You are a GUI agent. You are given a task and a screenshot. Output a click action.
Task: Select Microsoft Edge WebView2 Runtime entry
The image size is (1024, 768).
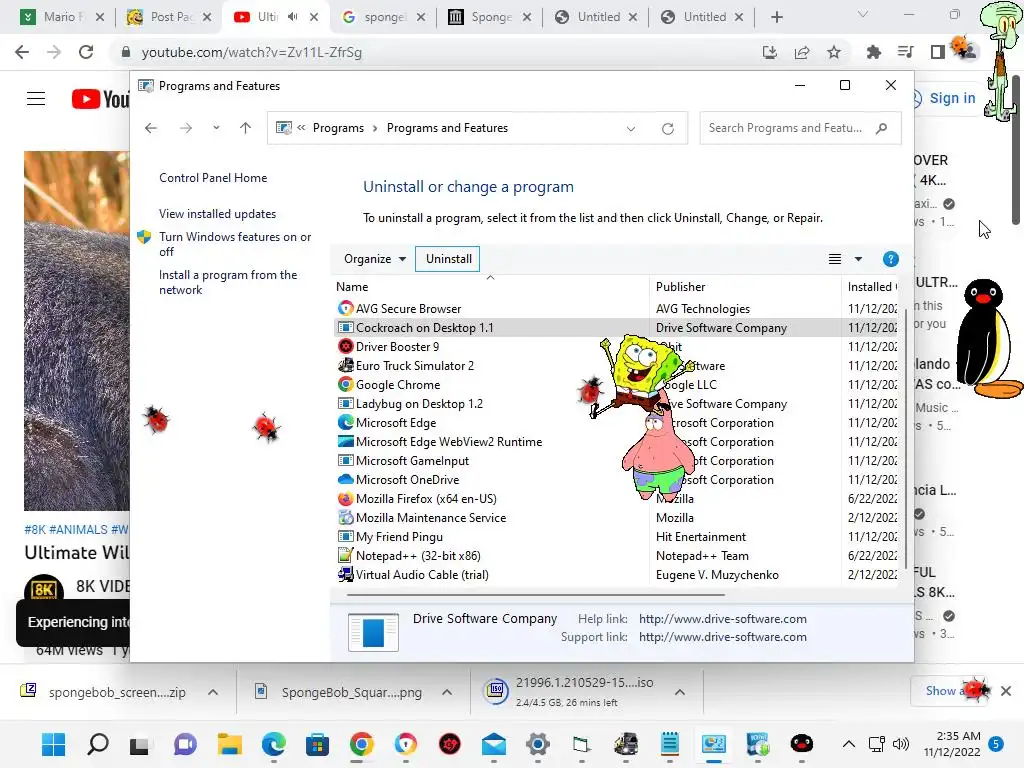click(x=449, y=441)
